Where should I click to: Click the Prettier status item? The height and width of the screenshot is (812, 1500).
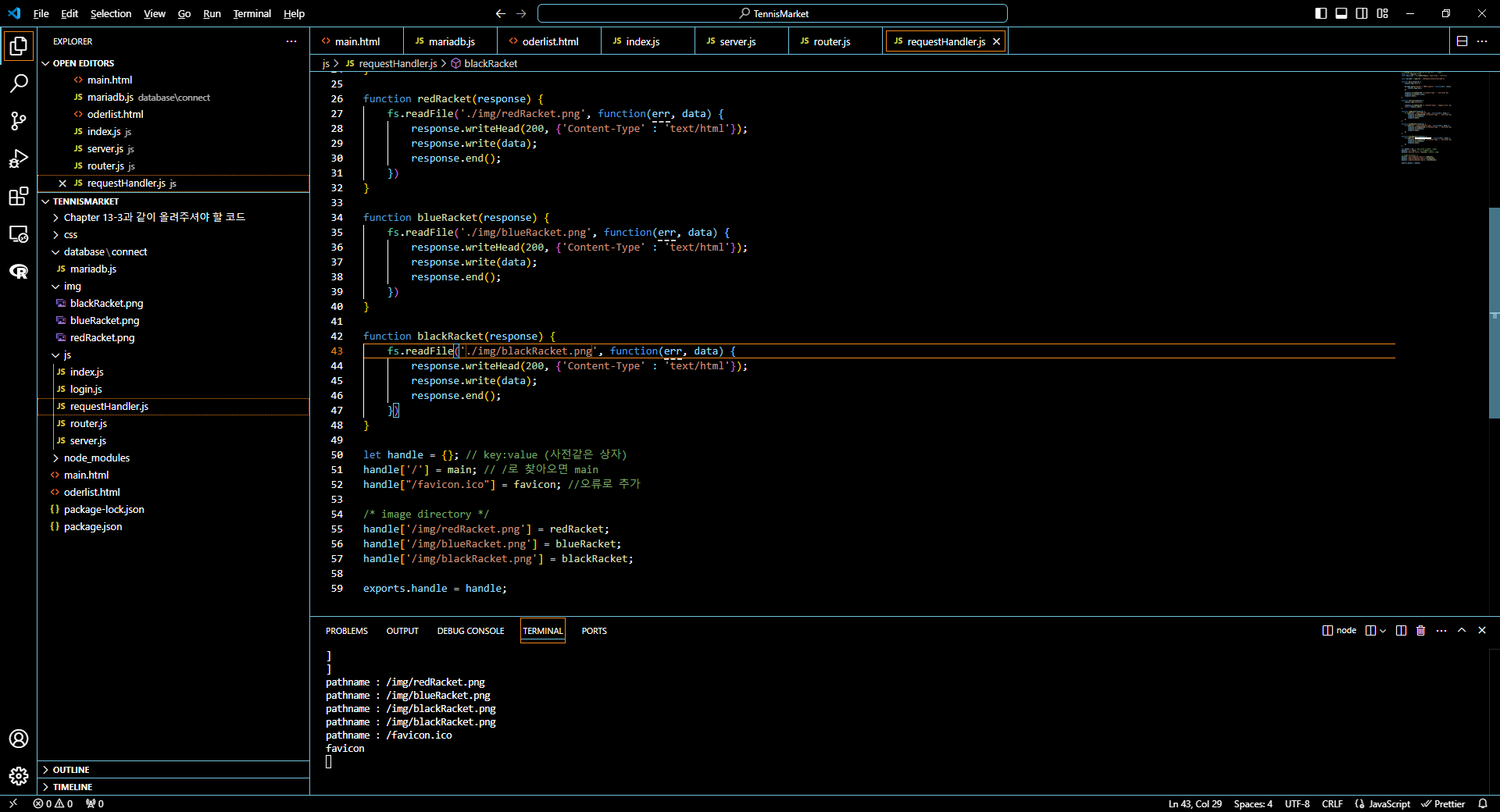(1443, 803)
